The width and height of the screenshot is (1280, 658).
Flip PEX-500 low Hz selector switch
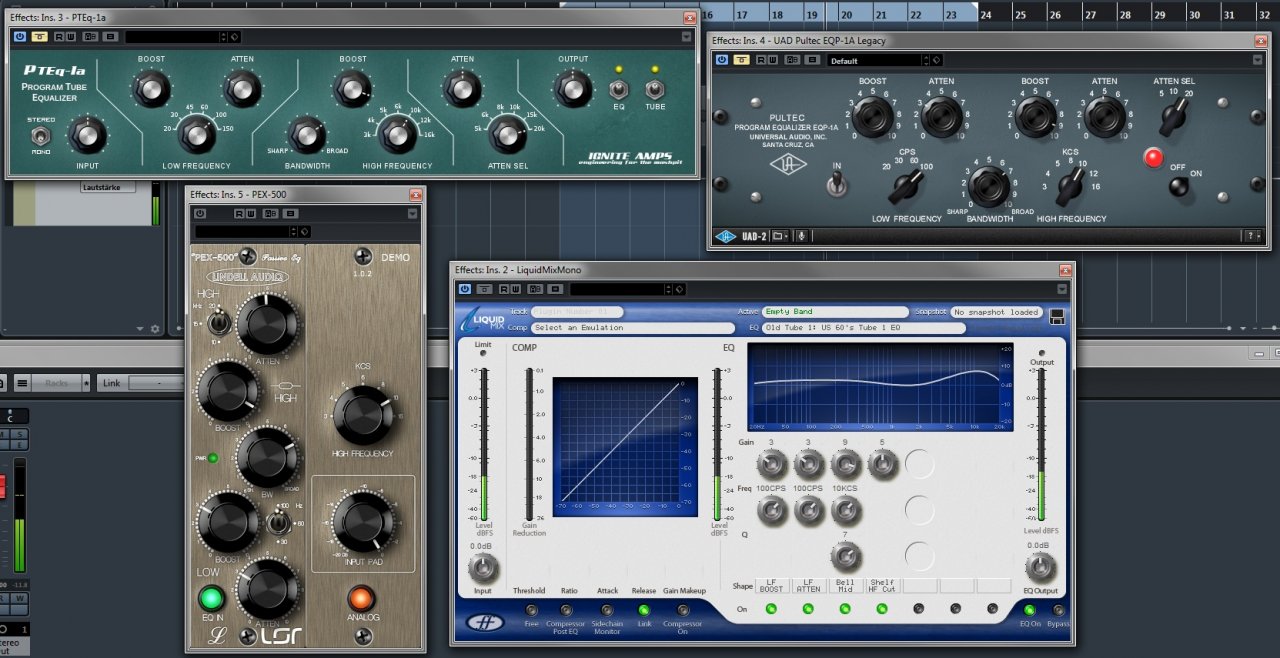(x=277, y=522)
